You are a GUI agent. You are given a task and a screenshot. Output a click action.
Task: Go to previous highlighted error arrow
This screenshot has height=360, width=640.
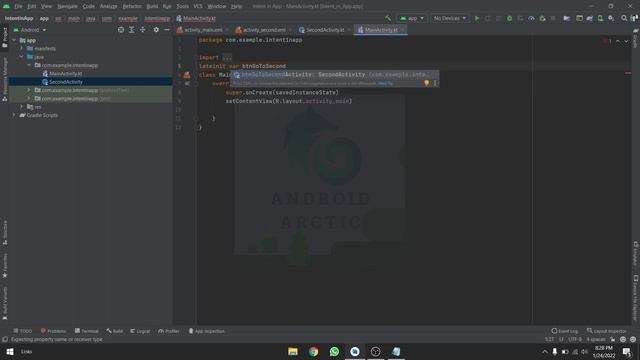(x=618, y=41)
